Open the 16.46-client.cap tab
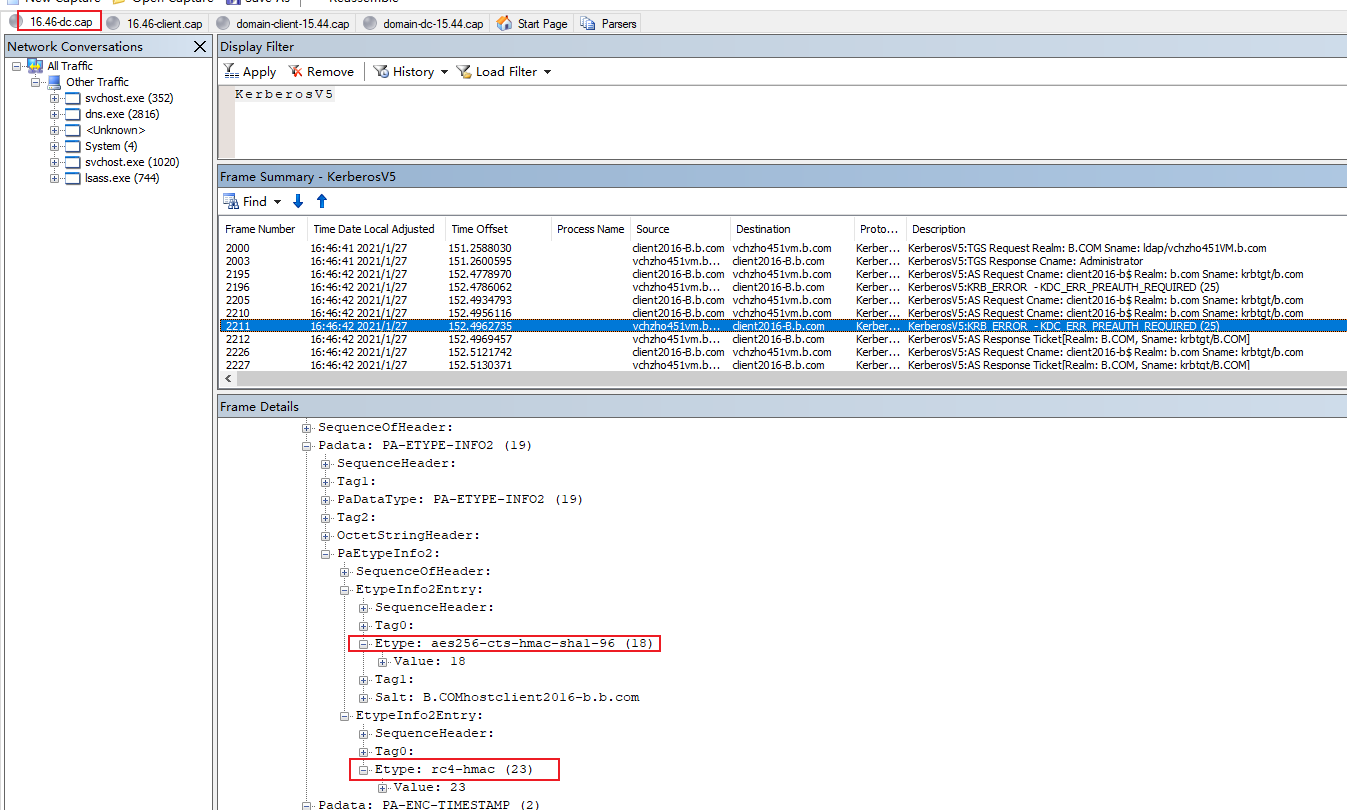 tap(155, 23)
